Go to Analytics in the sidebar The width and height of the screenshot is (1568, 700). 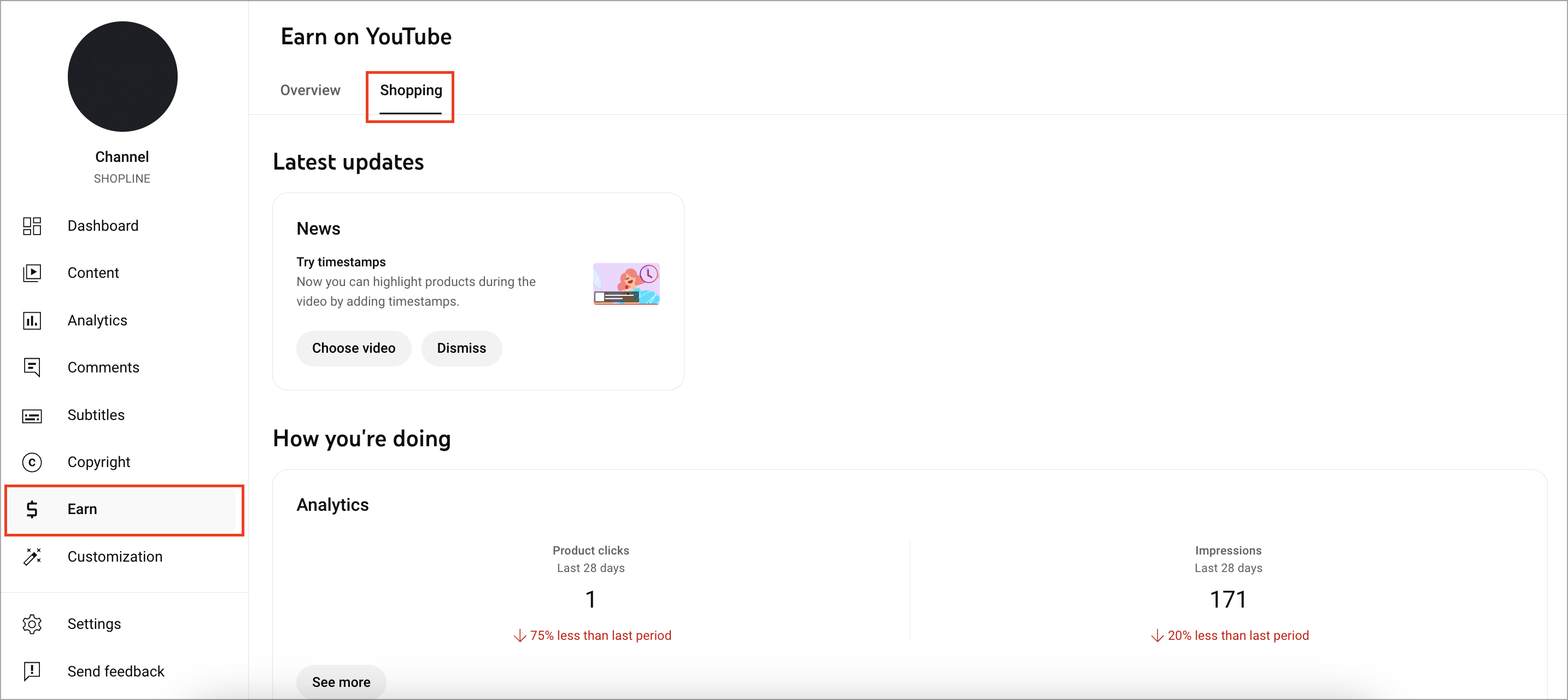[x=97, y=320]
